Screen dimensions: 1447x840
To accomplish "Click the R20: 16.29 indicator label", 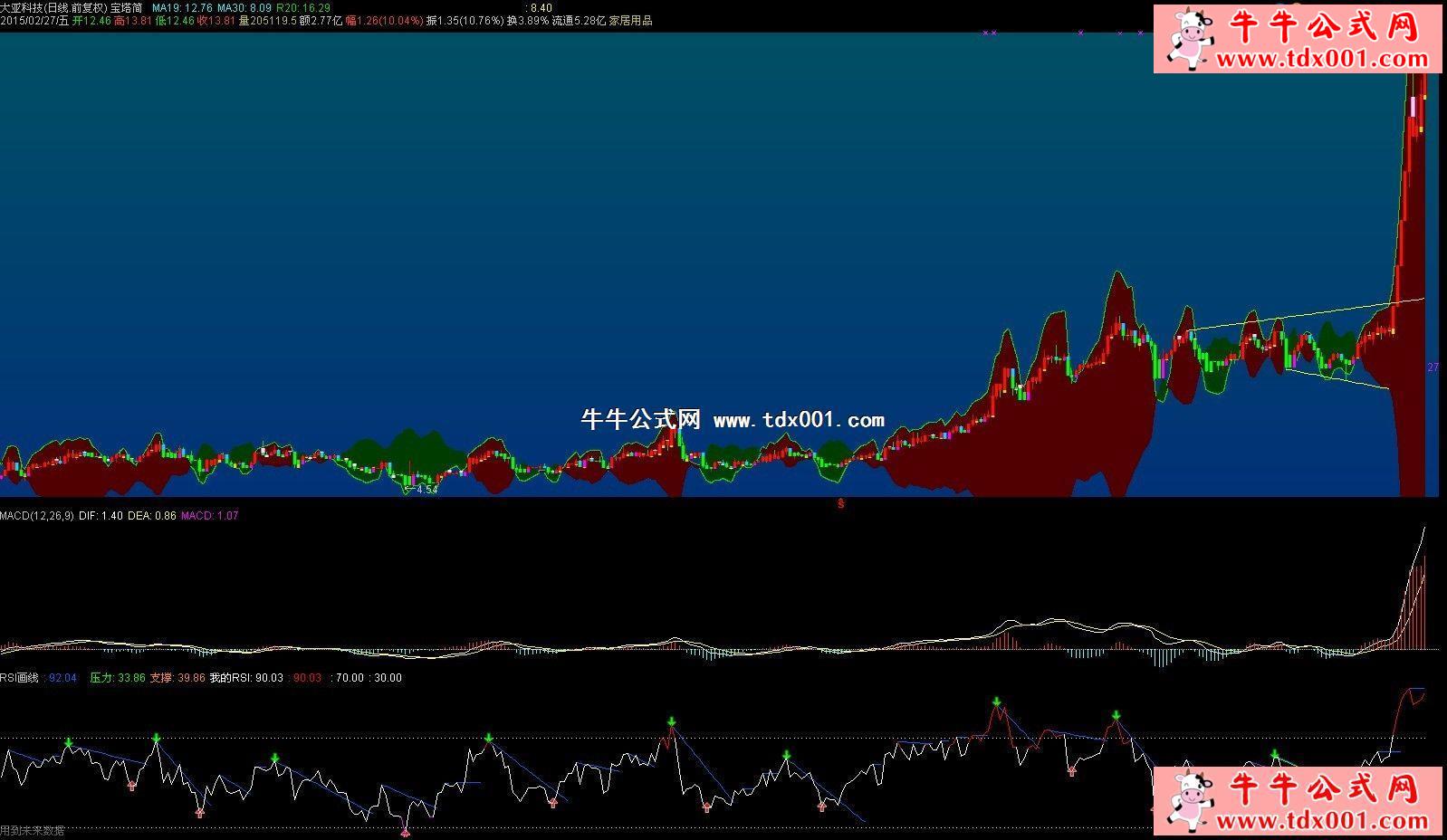I will pos(303,7).
